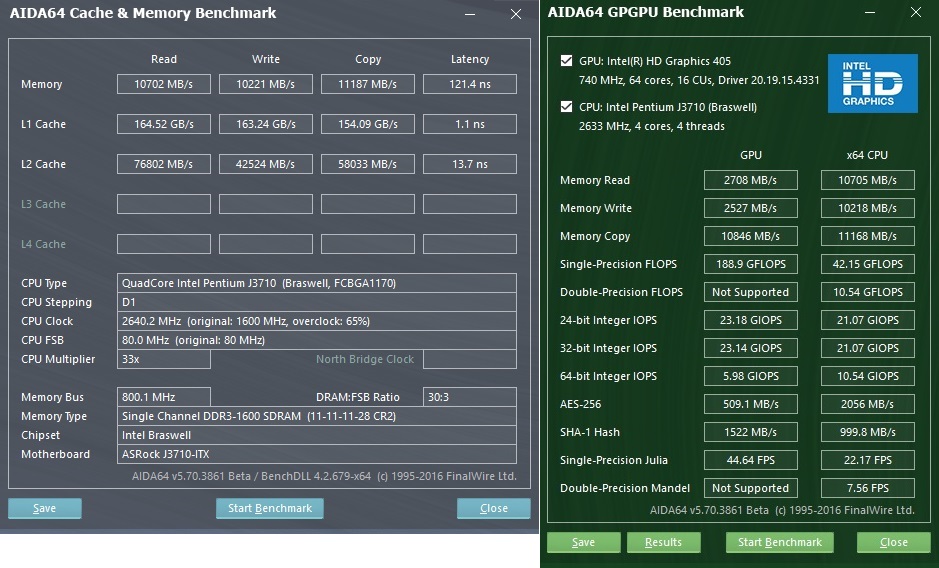The width and height of the screenshot is (939, 568).
Task: Click GPU SHA-1 Hash value 1522 MB/s
Action: 750,432
